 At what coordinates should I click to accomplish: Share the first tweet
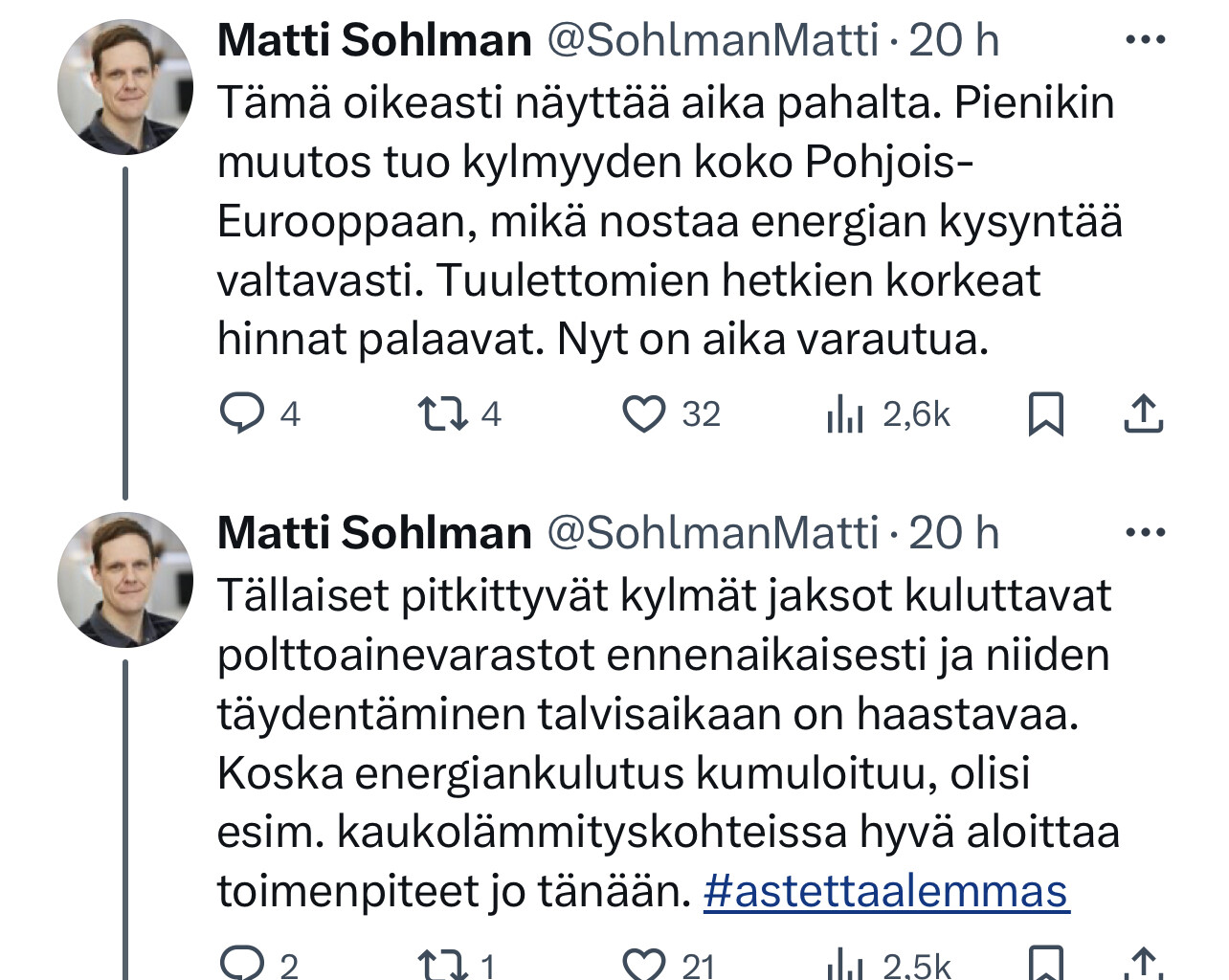tap(1143, 413)
